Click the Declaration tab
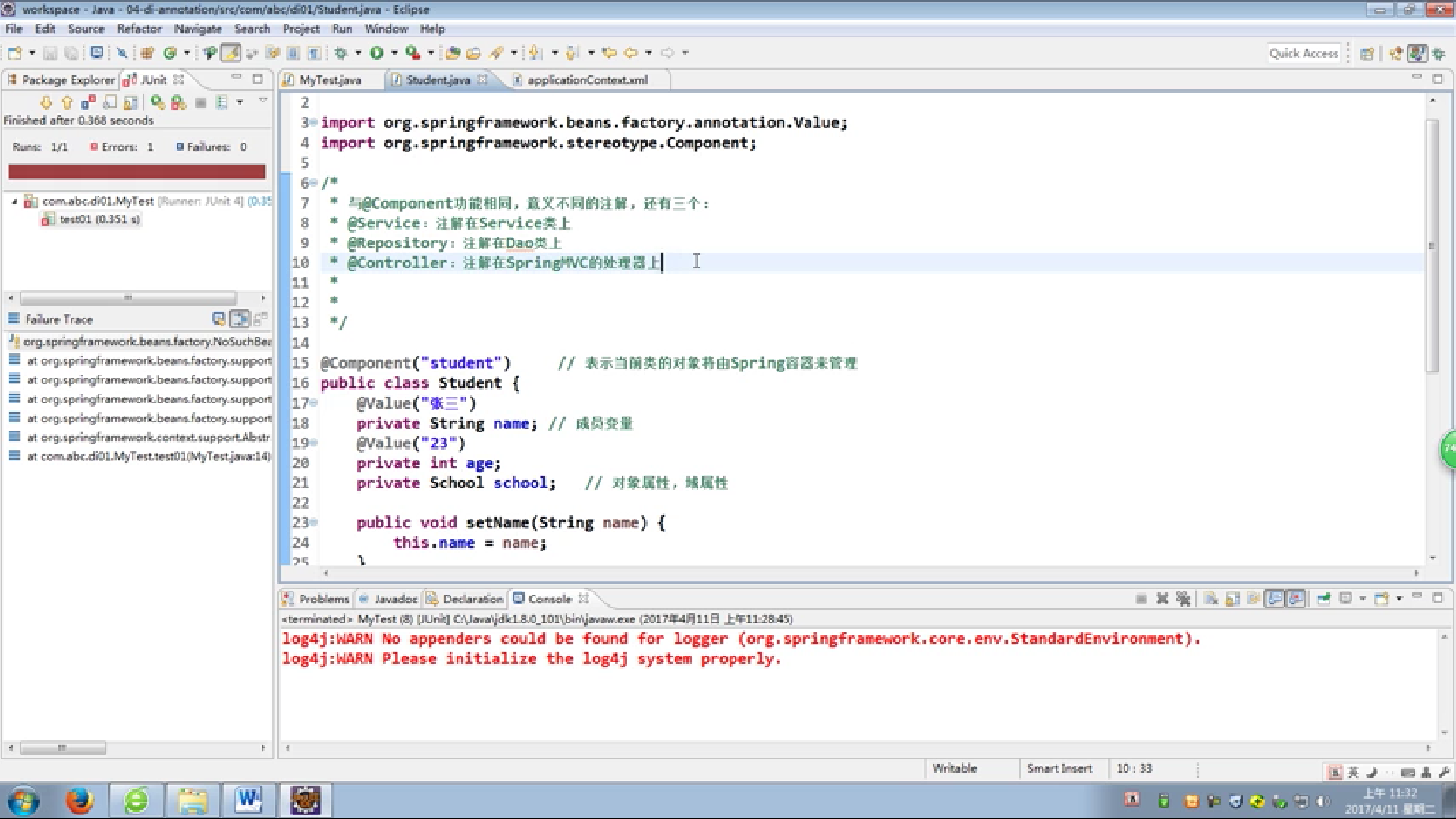The height and width of the screenshot is (819, 1456). click(x=465, y=598)
